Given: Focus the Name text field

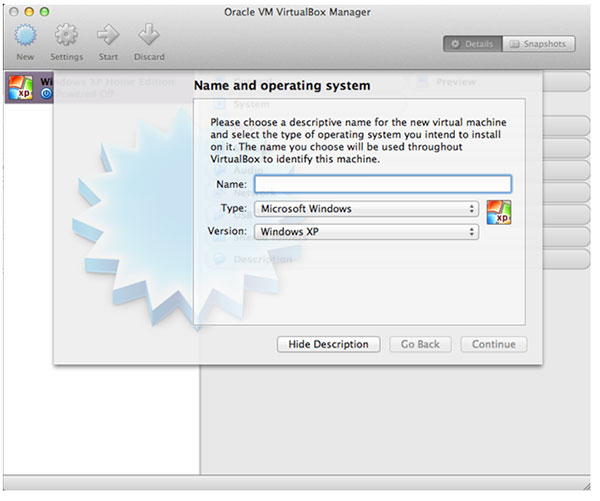Looking at the screenshot, I should 383,184.
